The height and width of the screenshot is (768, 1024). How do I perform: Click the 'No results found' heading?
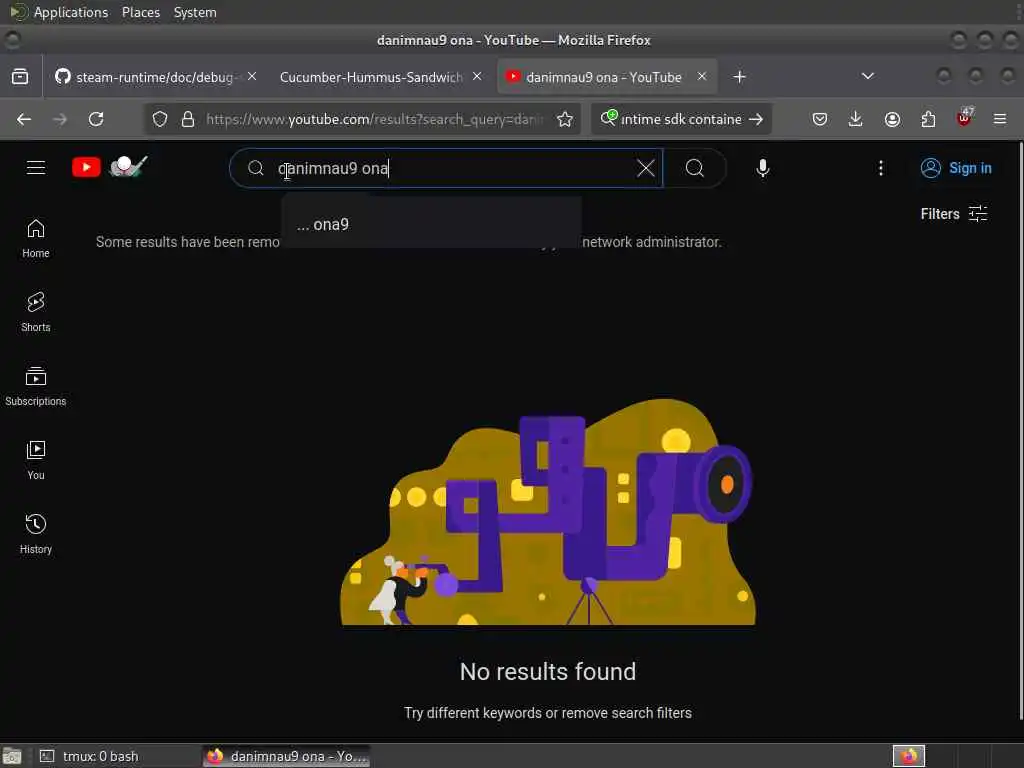pyautogui.click(x=548, y=671)
